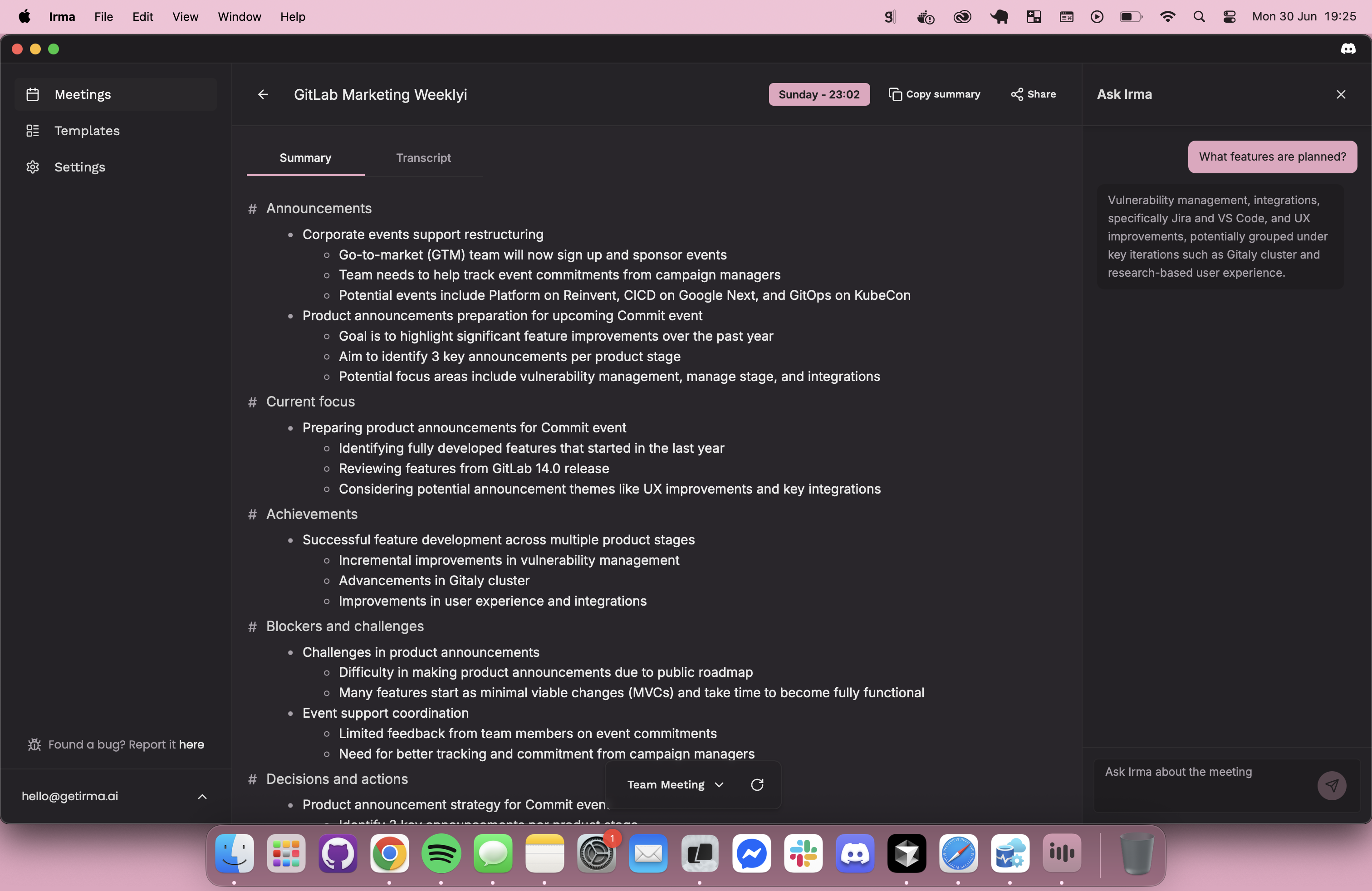1372x891 pixels.
Task: Click Copy summary button
Action: 934,94
